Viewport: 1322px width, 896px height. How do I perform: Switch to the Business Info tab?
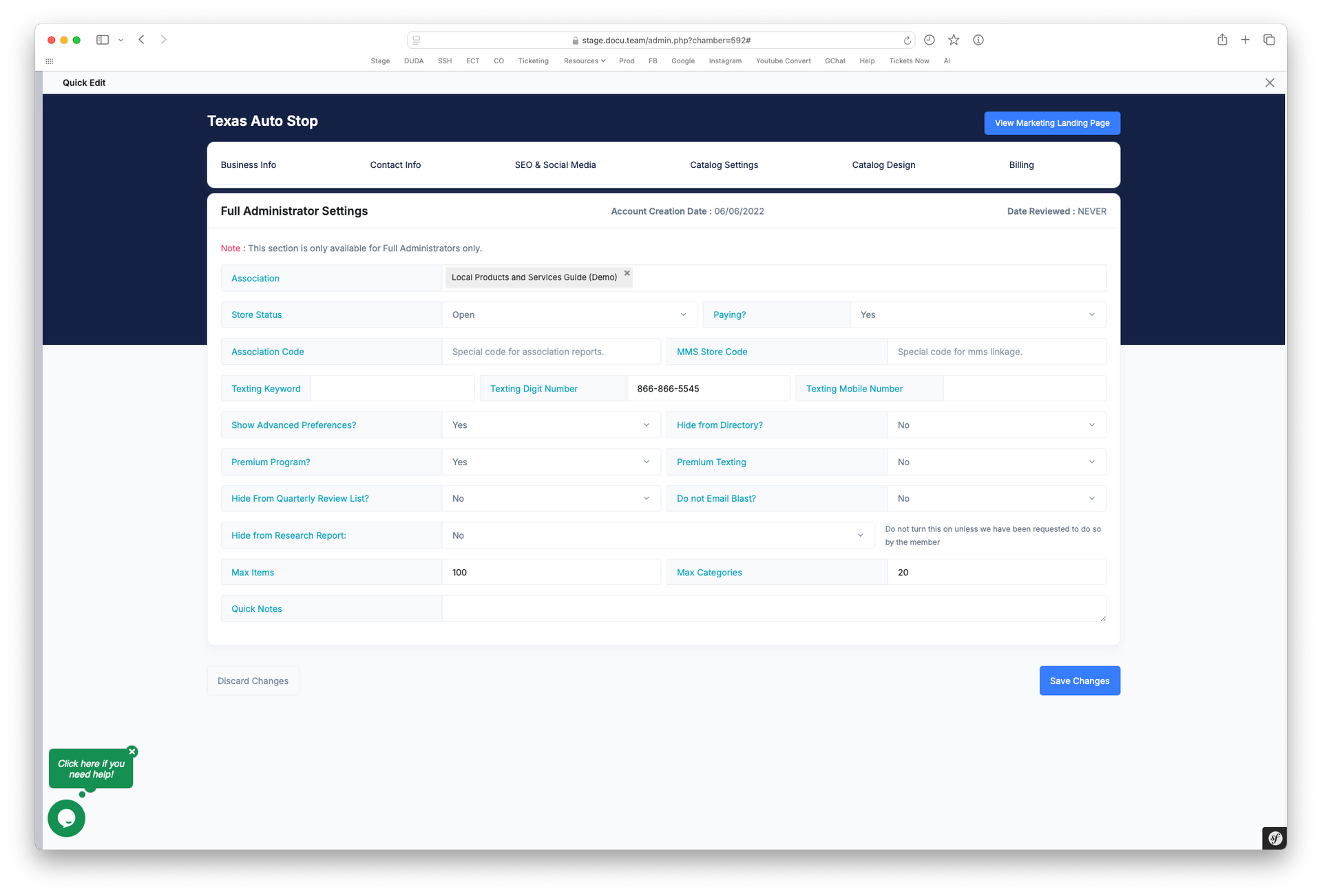coord(249,165)
